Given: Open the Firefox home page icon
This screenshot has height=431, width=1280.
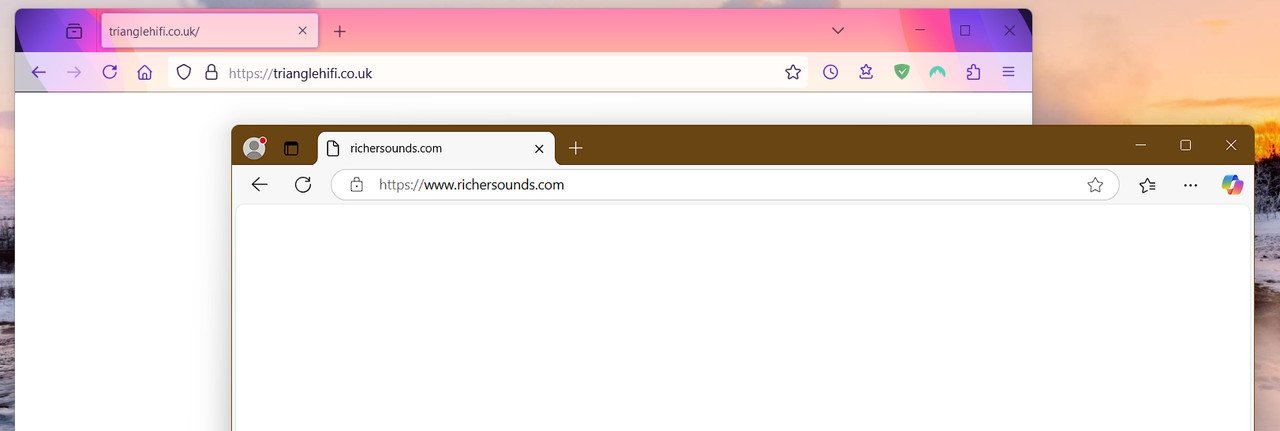Looking at the screenshot, I should tap(145, 72).
